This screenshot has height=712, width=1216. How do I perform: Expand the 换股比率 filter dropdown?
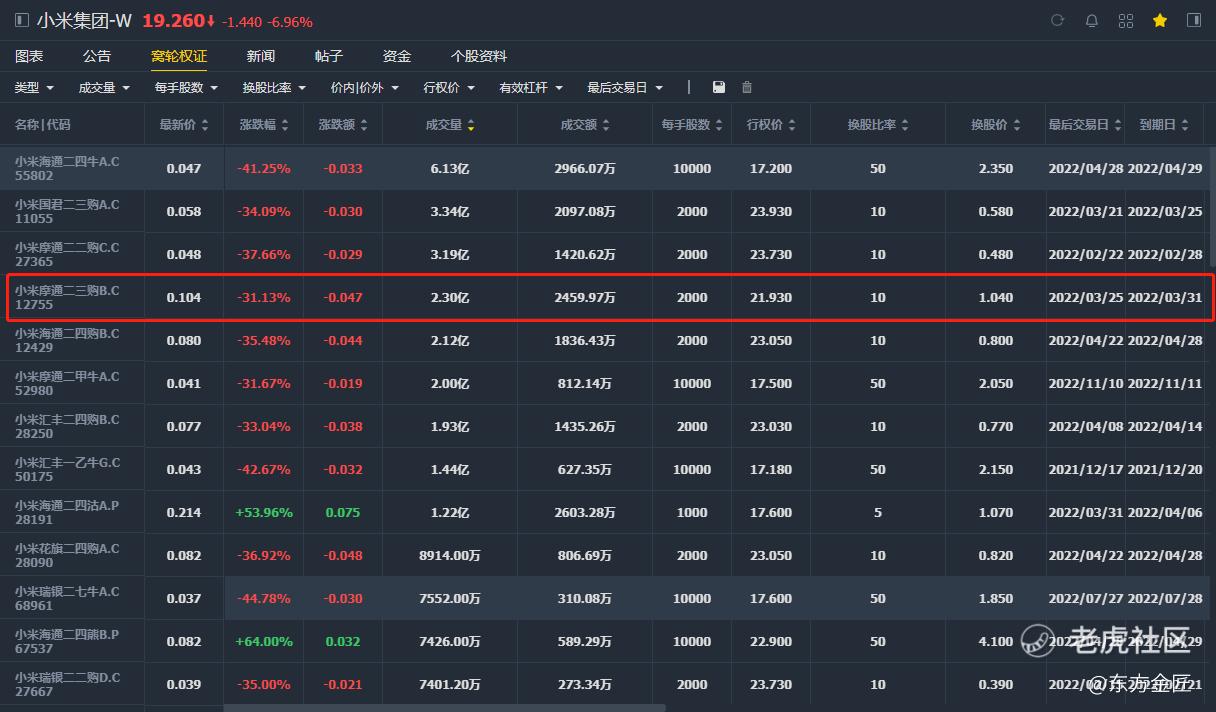pos(274,88)
